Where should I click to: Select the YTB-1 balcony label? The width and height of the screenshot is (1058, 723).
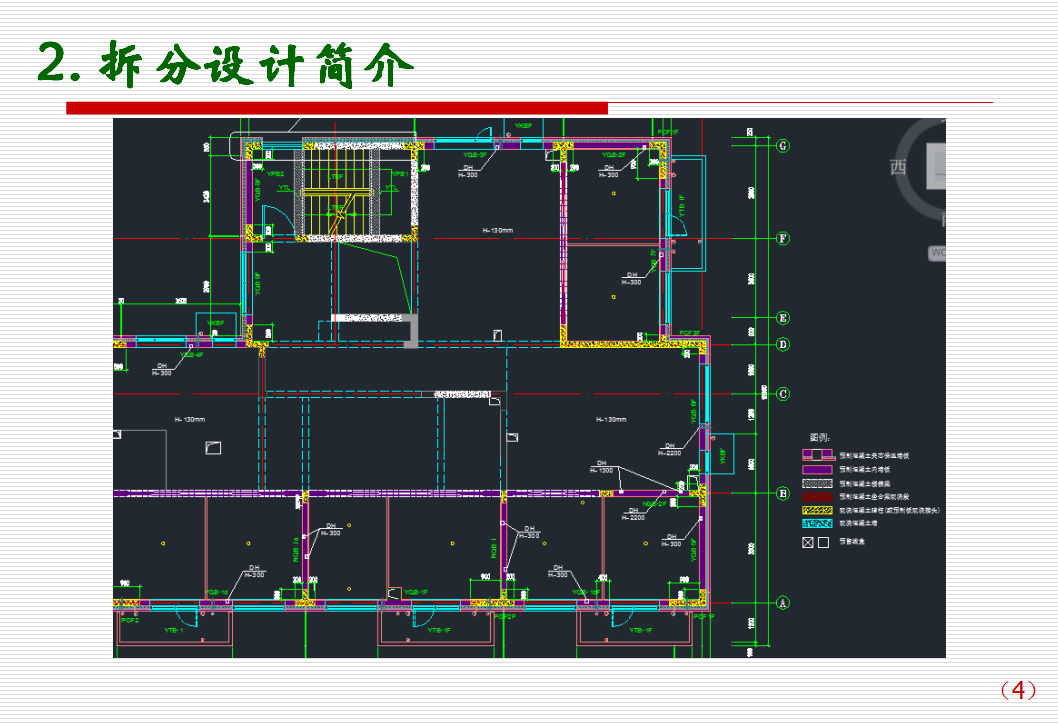pos(173,630)
